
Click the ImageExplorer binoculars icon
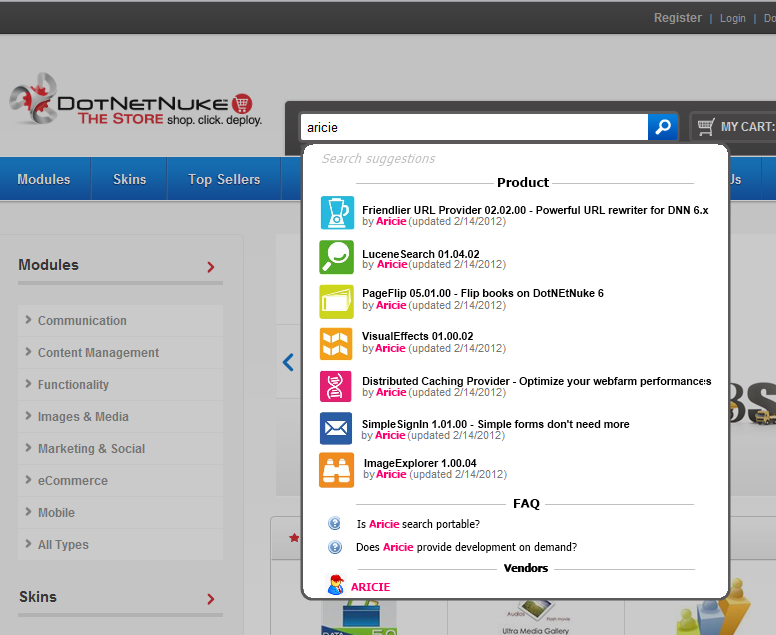coord(337,470)
